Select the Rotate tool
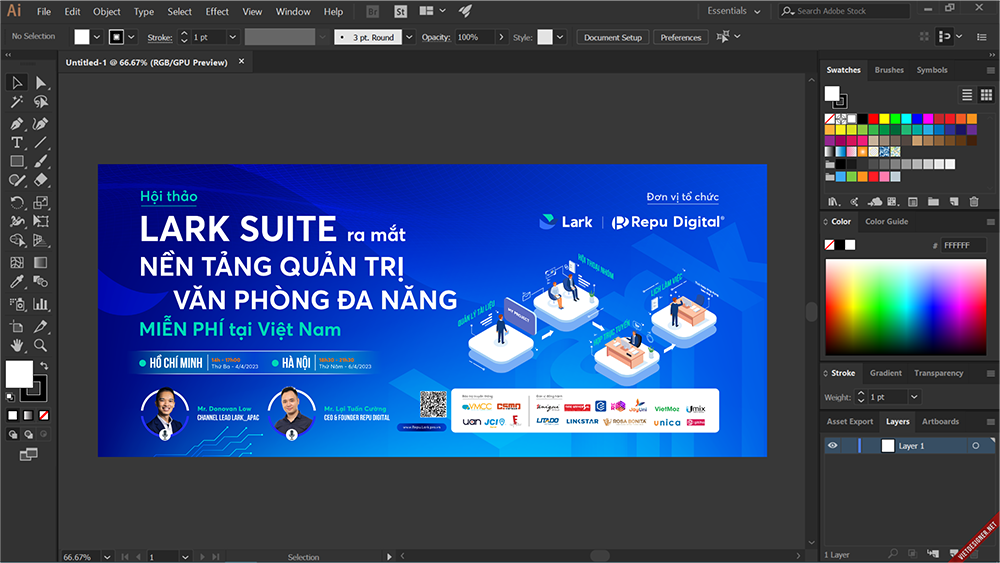The width and height of the screenshot is (1000, 563). tap(17, 203)
